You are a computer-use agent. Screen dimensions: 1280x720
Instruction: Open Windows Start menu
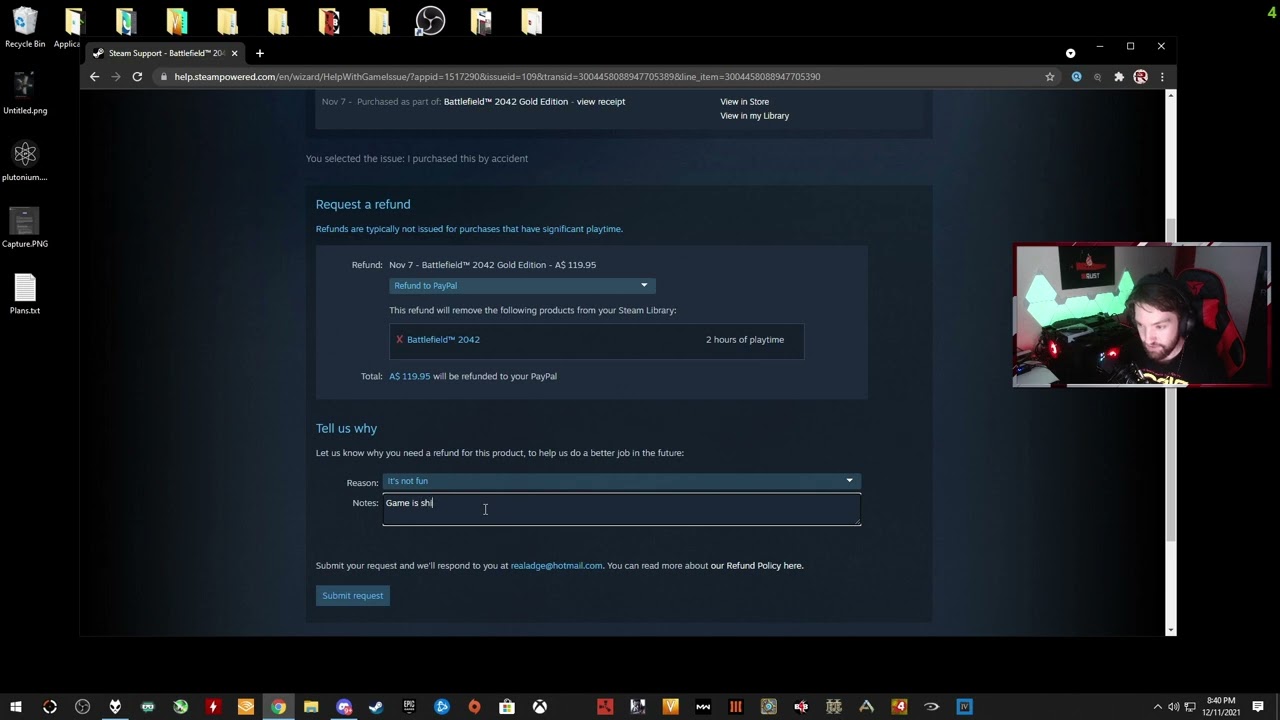click(16, 707)
